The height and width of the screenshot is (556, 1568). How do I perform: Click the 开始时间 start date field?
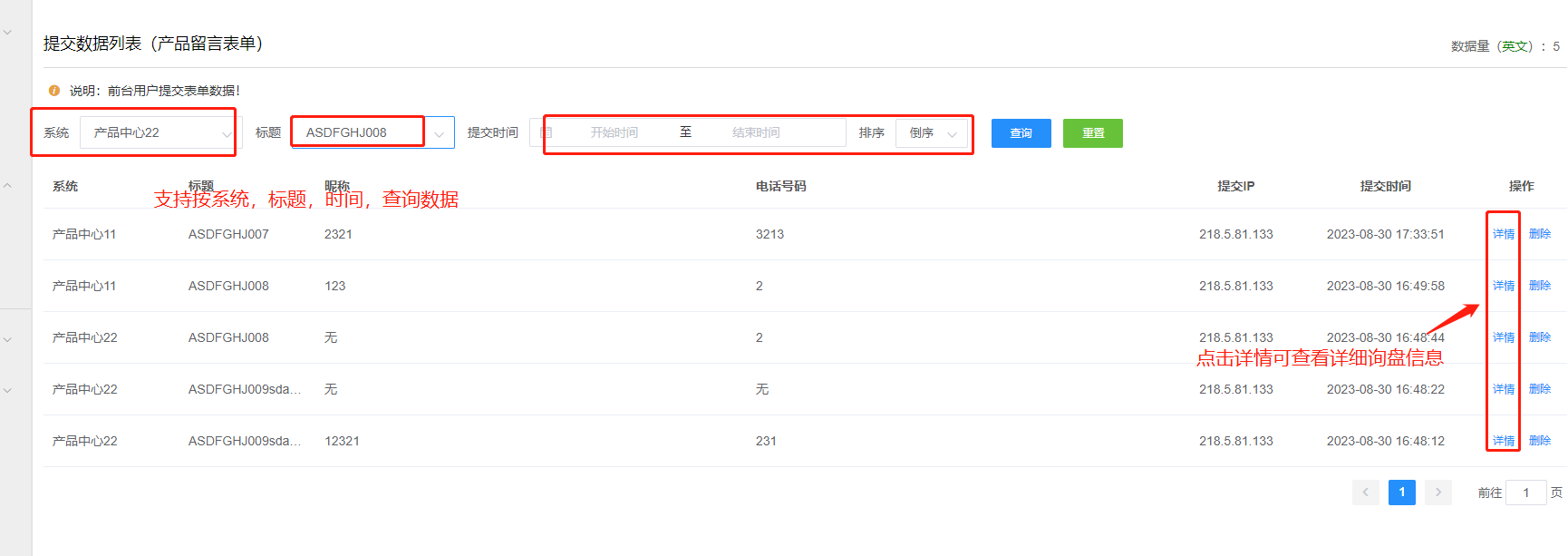[x=614, y=132]
